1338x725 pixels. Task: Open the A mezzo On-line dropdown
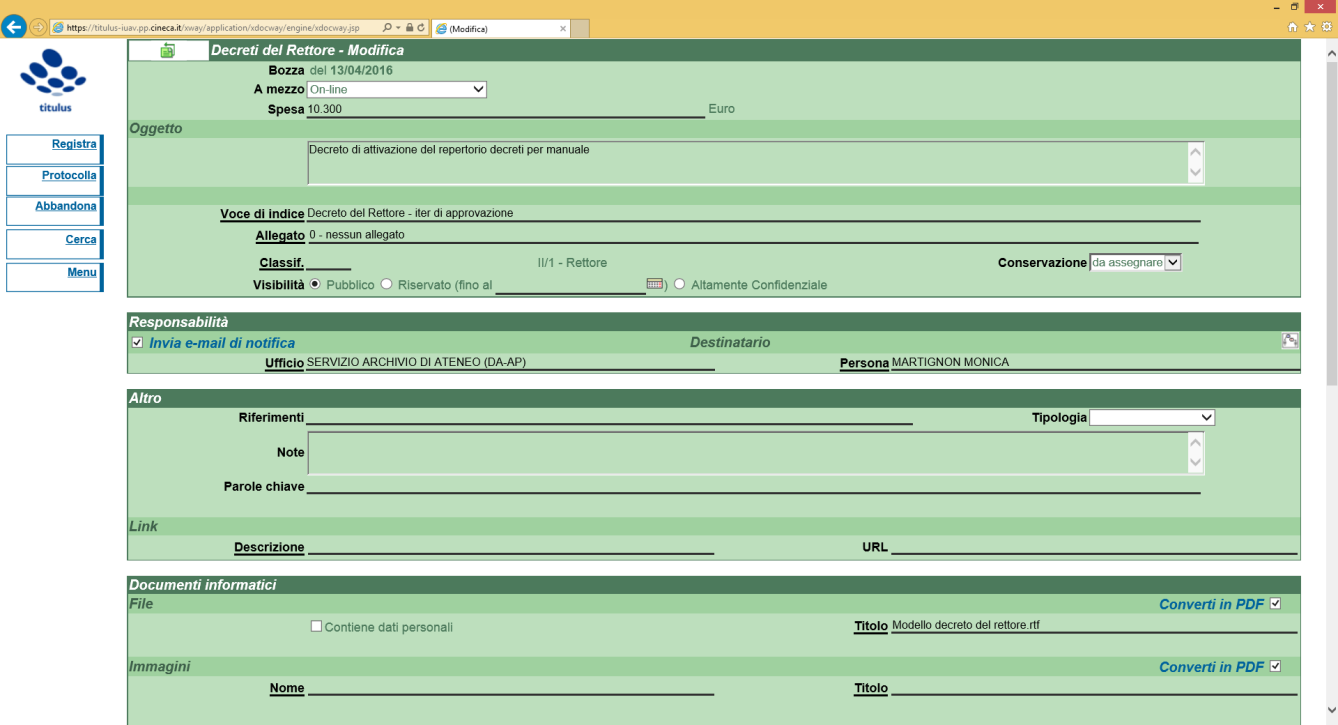(397, 90)
